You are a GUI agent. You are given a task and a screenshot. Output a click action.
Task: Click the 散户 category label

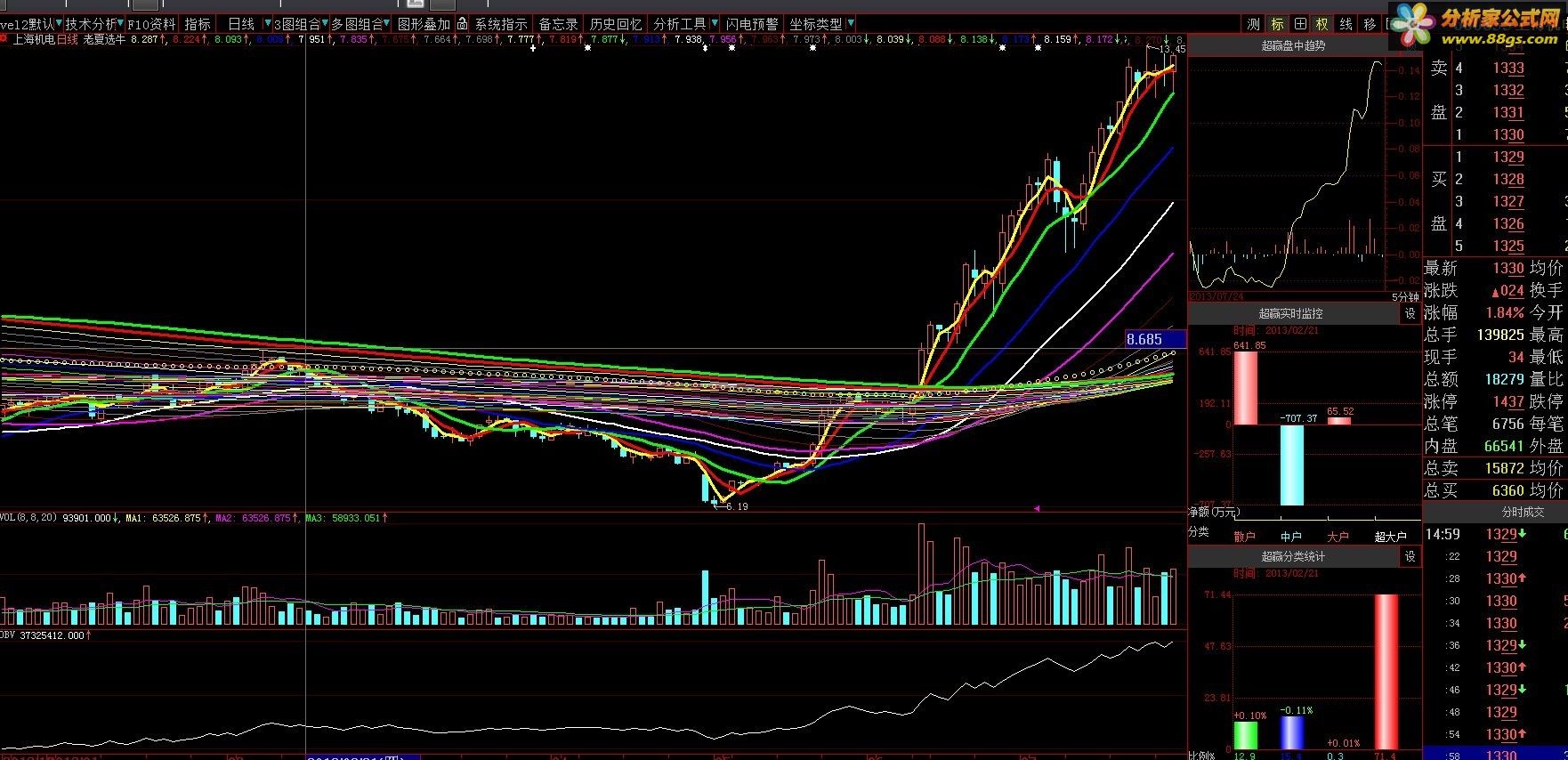click(x=1244, y=537)
